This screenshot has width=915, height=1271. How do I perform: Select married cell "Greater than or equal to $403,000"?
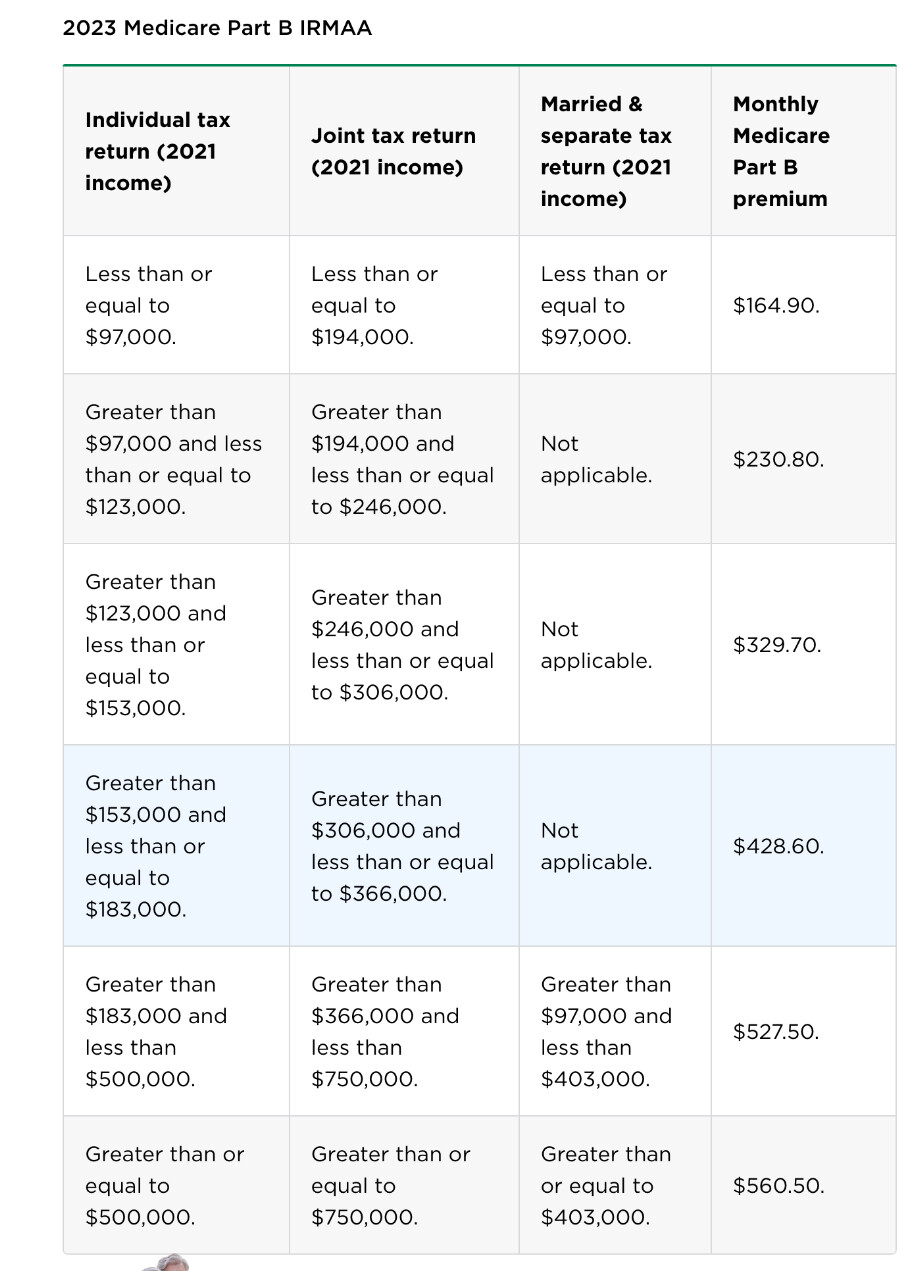[x=606, y=1186]
